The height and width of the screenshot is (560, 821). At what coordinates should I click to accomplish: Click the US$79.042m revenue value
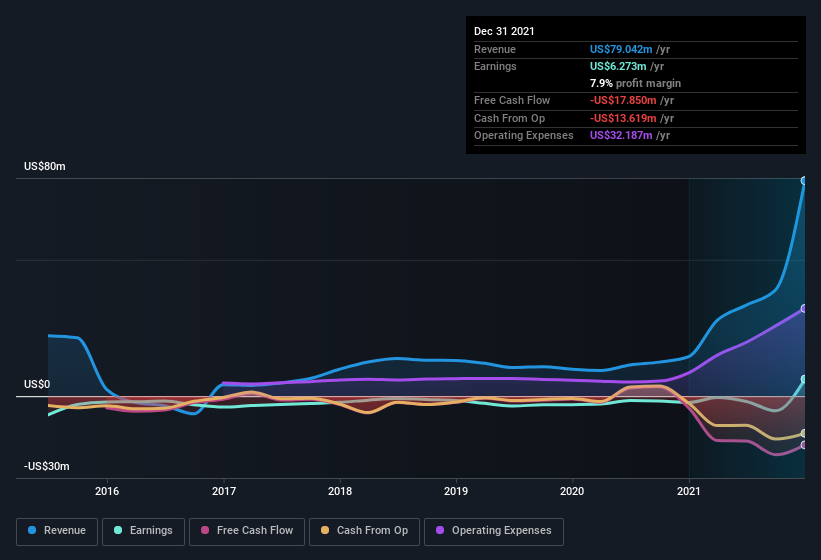tap(621, 49)
